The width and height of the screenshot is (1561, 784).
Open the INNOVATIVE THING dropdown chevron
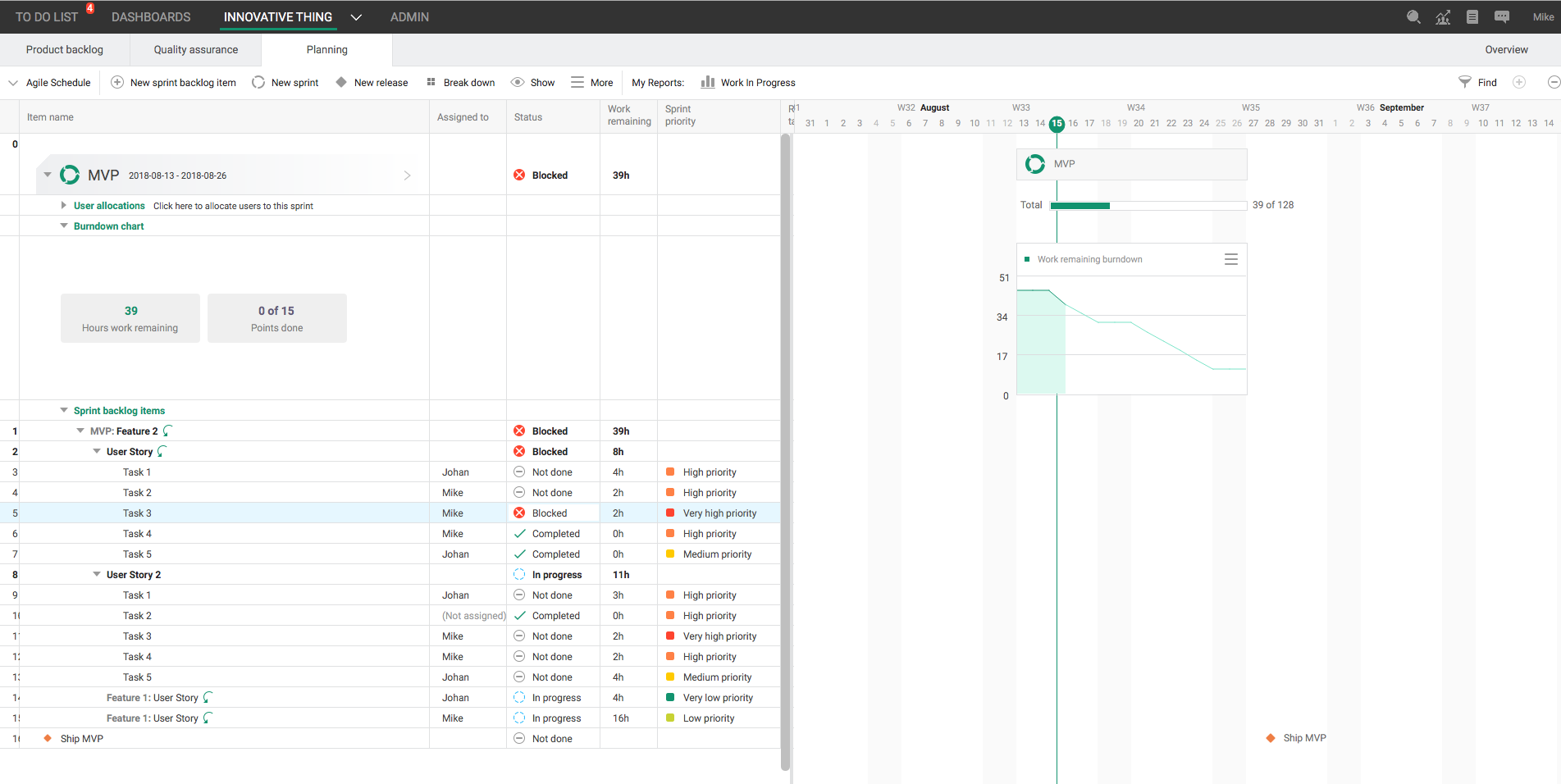(356, 16)
